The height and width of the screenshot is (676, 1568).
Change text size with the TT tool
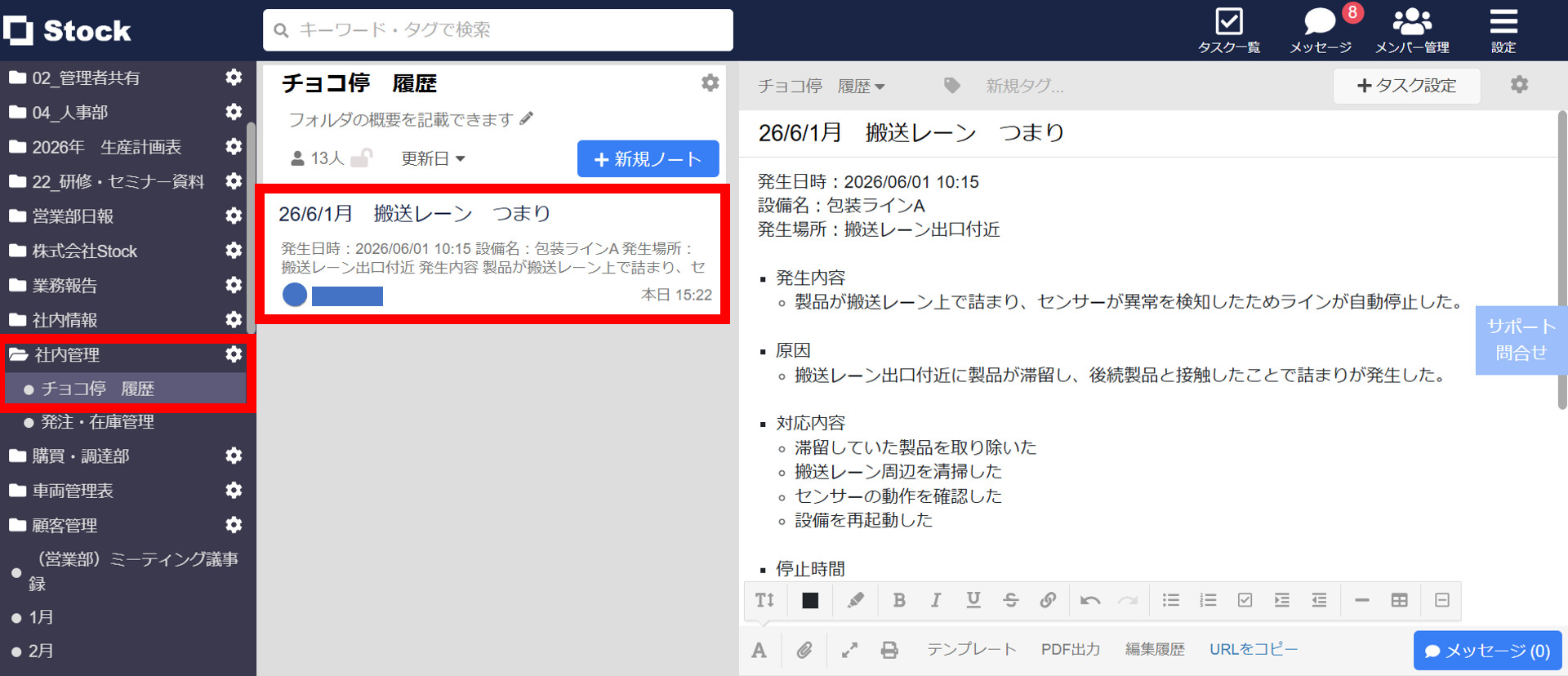(764, 600)
